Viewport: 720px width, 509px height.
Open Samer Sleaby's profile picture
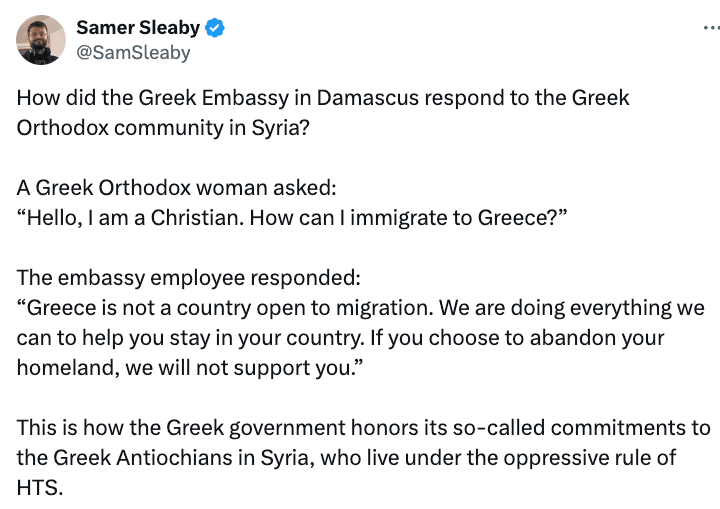(x=38, y=41)
